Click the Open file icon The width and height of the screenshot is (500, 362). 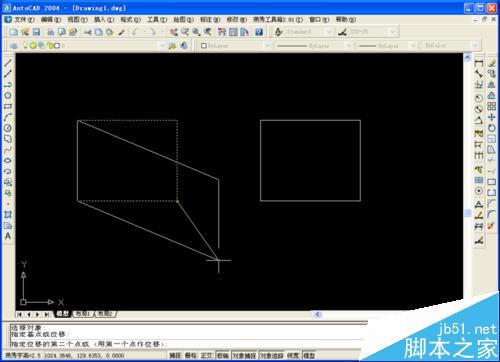click(25, 32)
